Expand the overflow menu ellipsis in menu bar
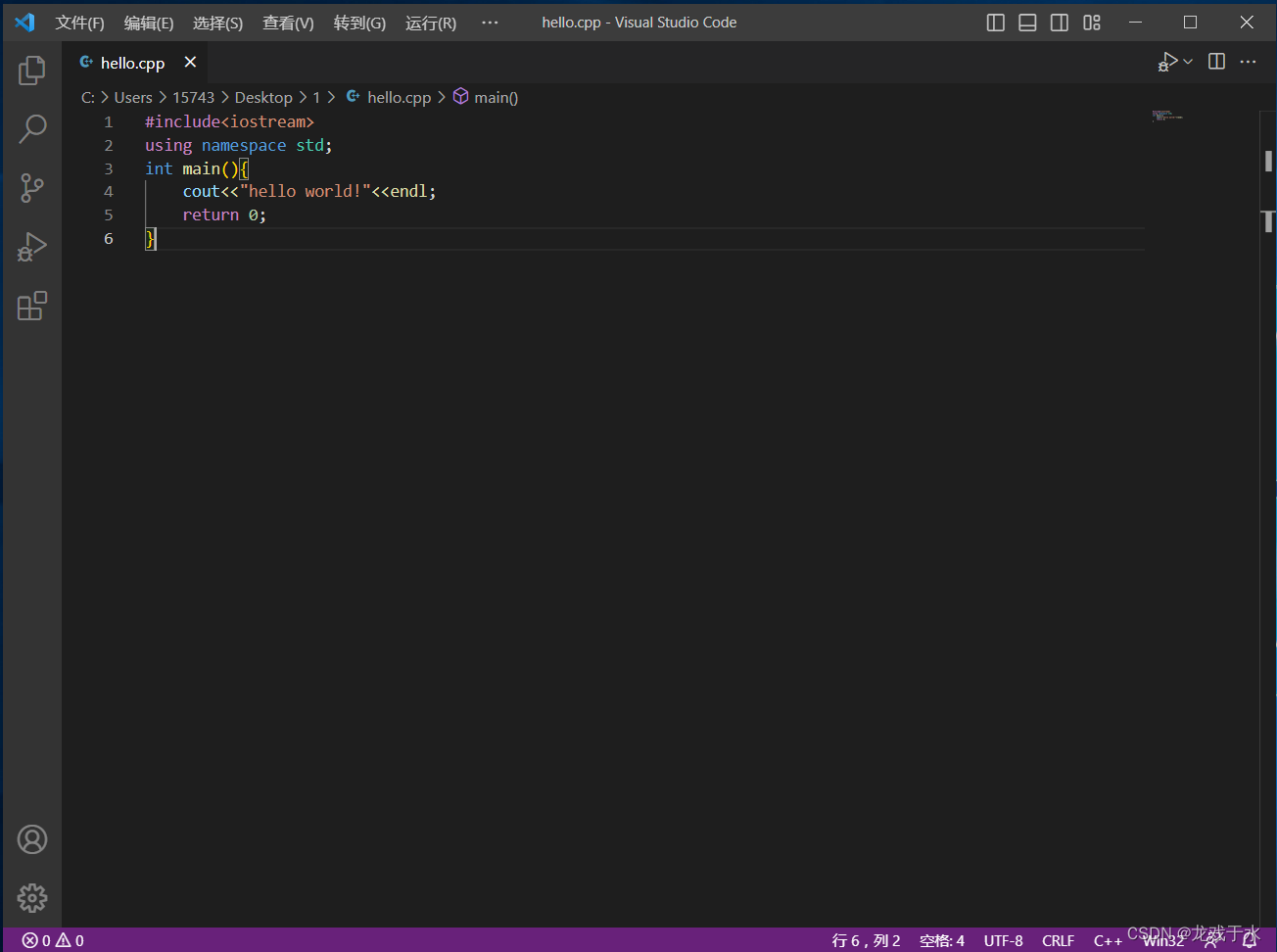1277x952 pixels. [490, 23]
